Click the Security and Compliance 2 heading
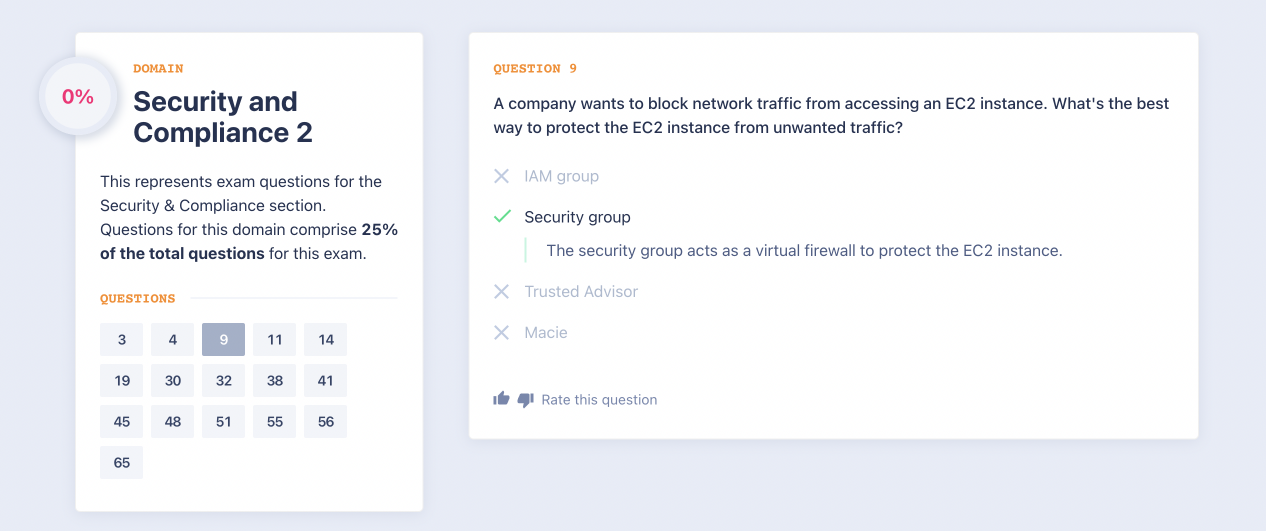Viewport: 1266px width, 531px height. 223,117
